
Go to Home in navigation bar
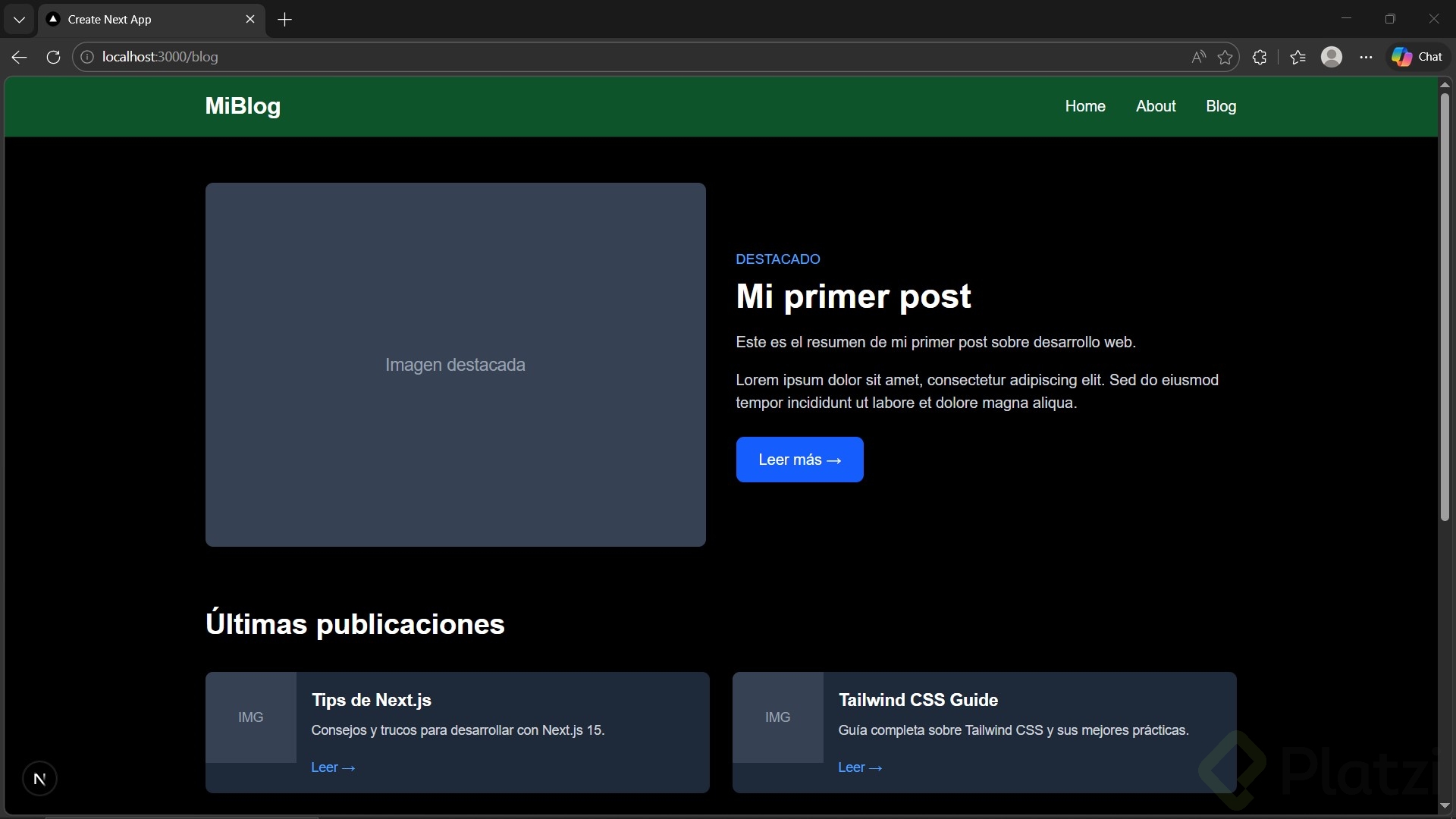(1084, 106)
